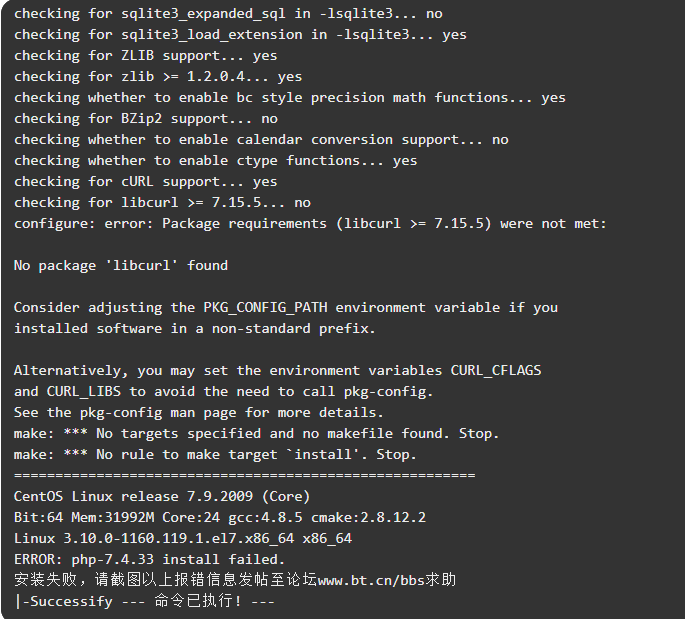685x619 pixels.
Task: Click the calendar conversion support line
Action: (261, 139)
